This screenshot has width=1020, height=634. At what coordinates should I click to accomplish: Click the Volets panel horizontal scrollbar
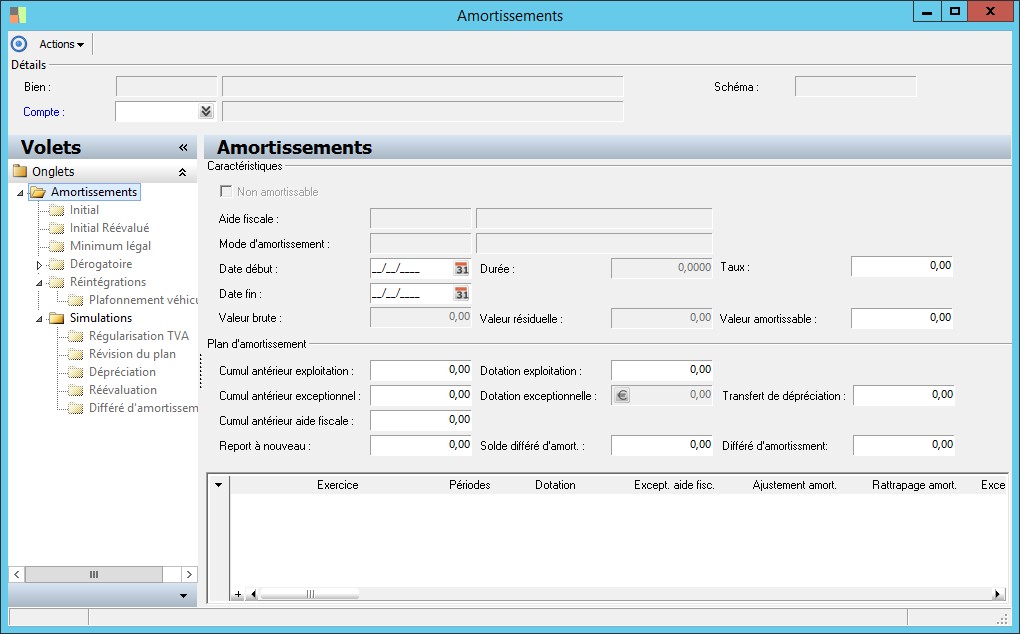point(94,575)
